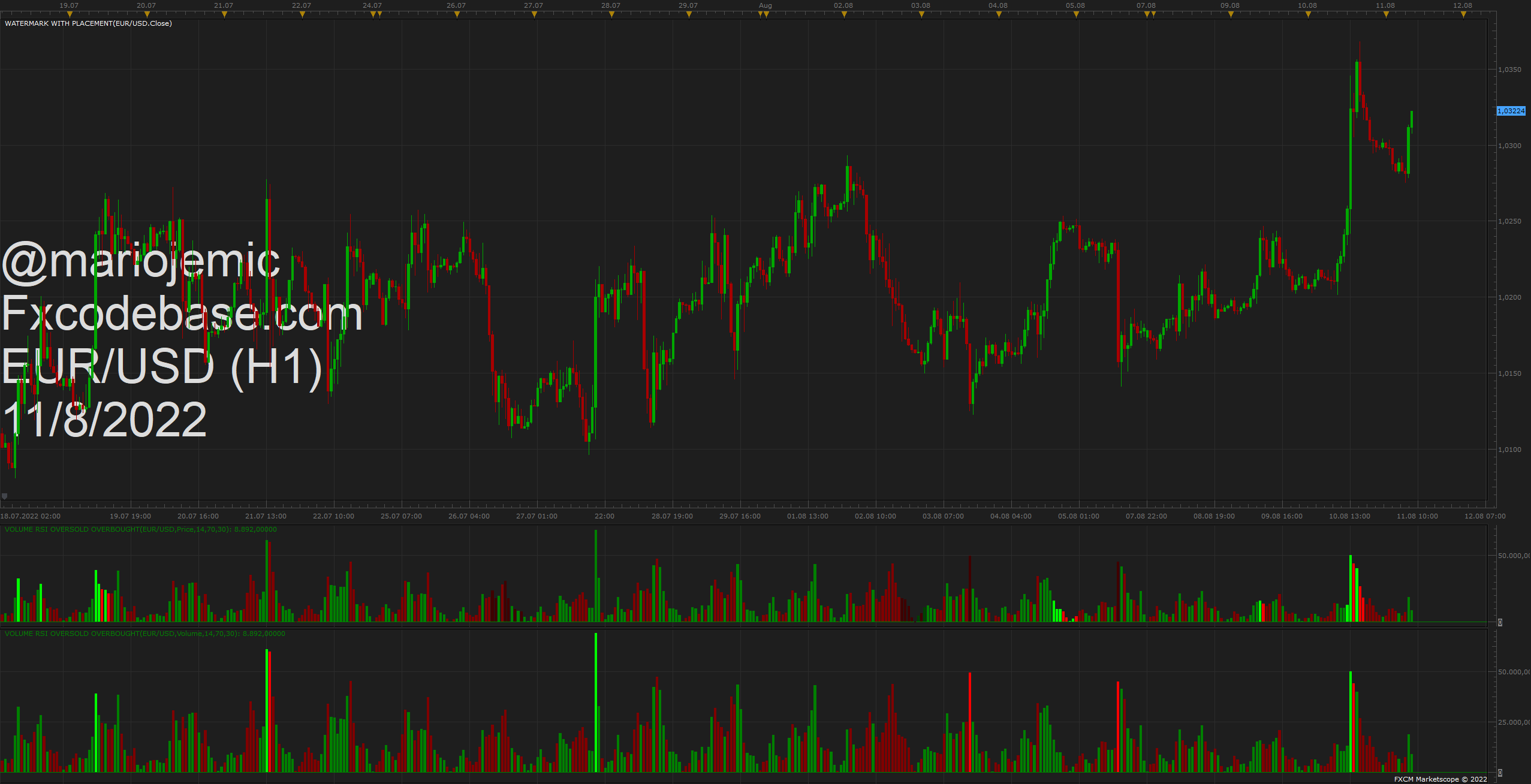Click the 12.08 day separator triangle marker
1531x784 pixels.
(1463, 14)
